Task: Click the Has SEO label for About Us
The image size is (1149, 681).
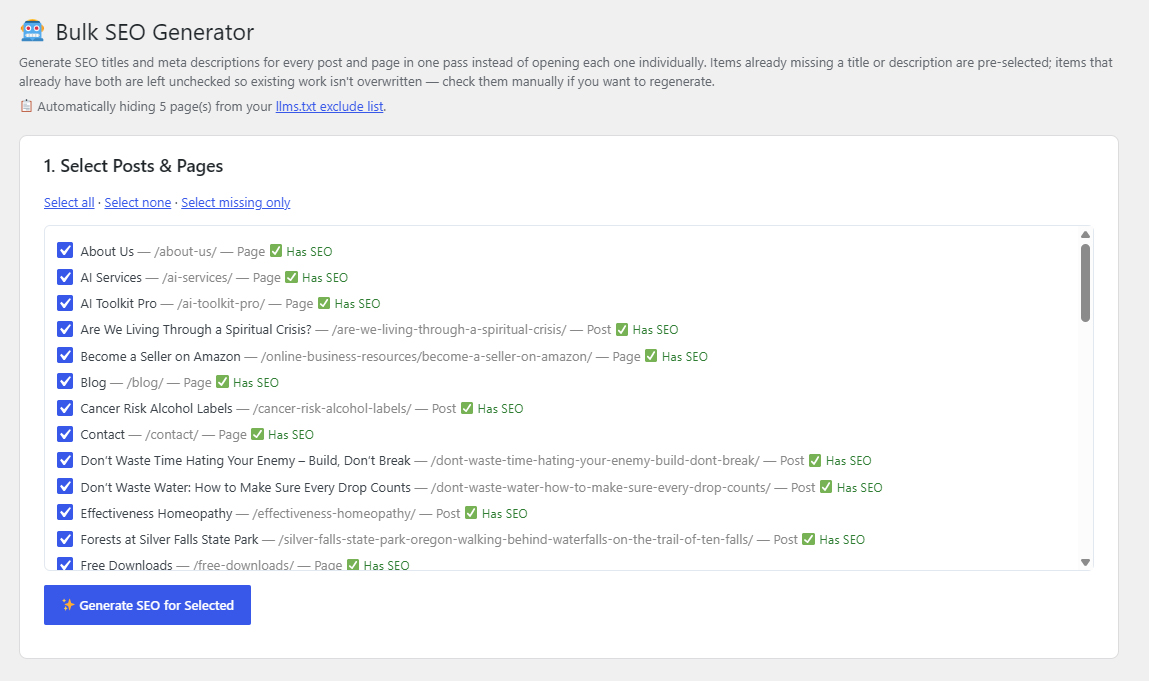Action: (309, 251)
